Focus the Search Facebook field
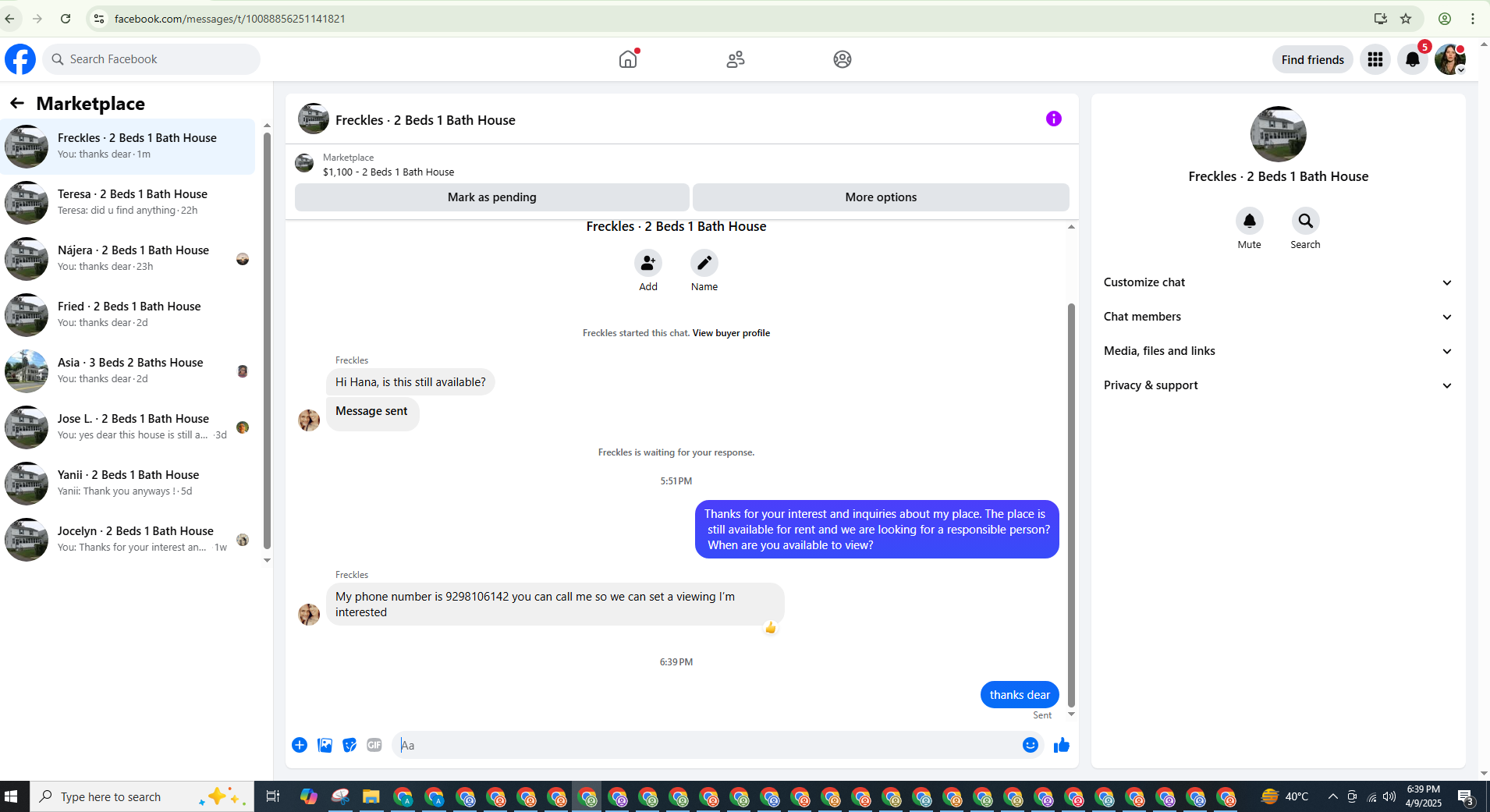This screenshot has height=812, width=1490. [x=151, y=59]
